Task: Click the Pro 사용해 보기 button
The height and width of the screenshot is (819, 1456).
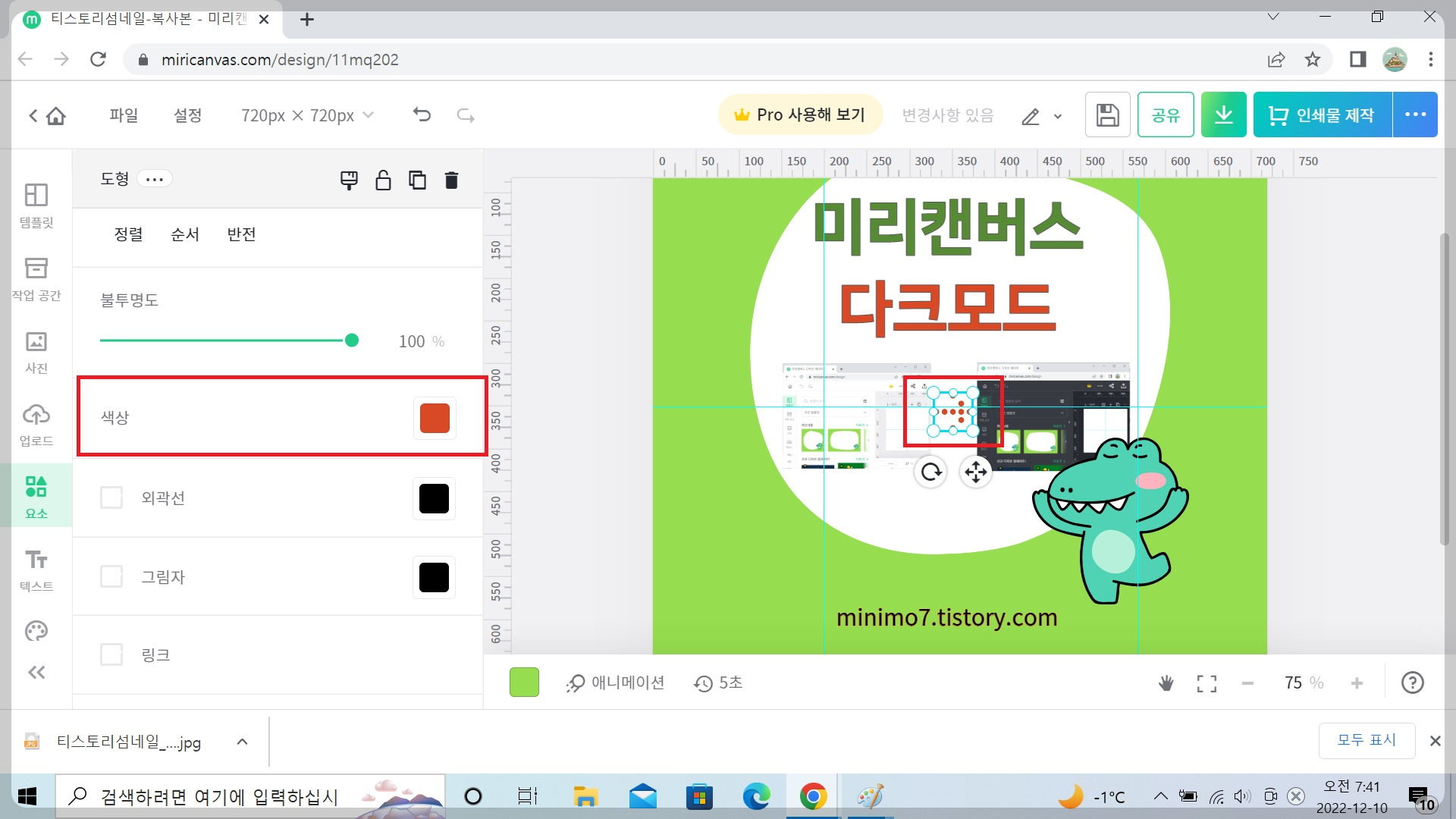Action: click(800, 115)
